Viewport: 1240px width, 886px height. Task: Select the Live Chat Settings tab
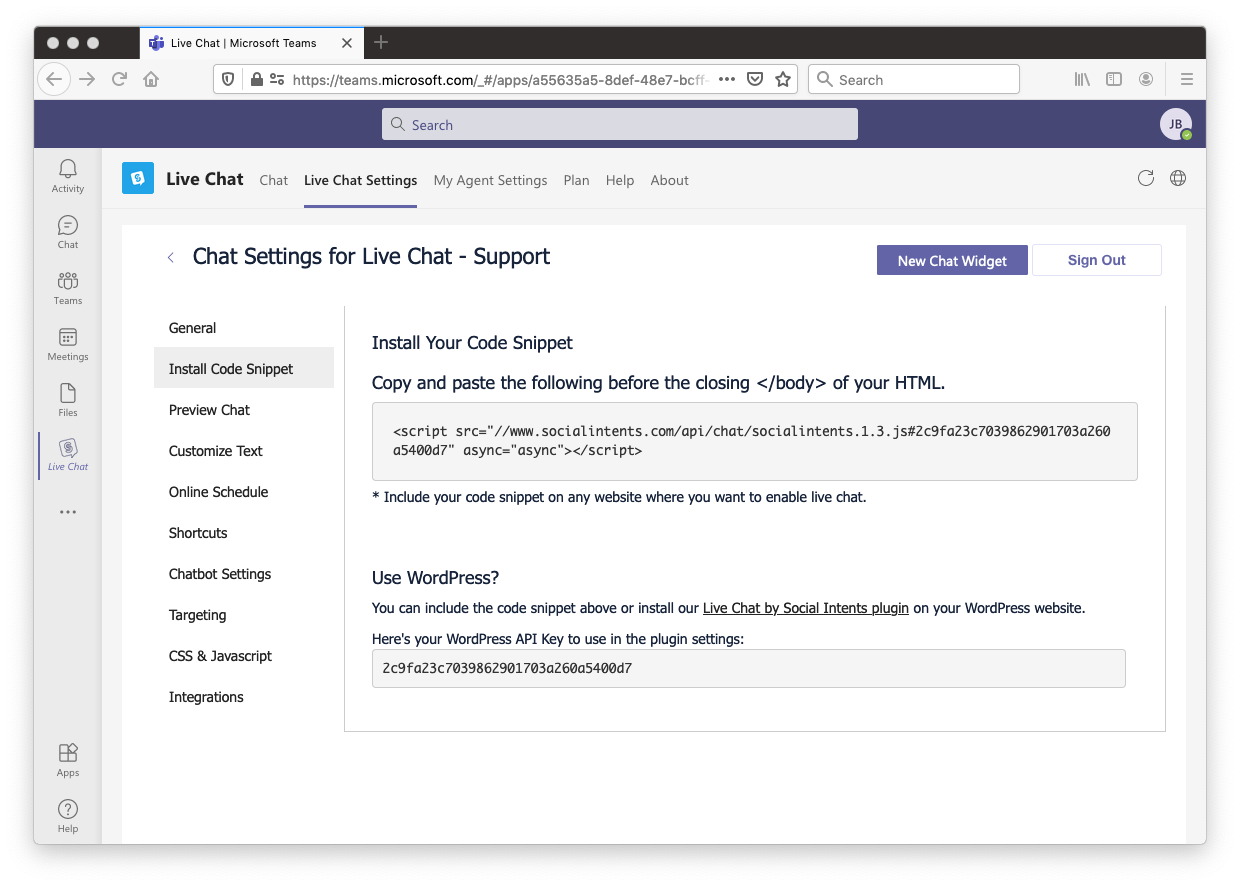[360, 180]
